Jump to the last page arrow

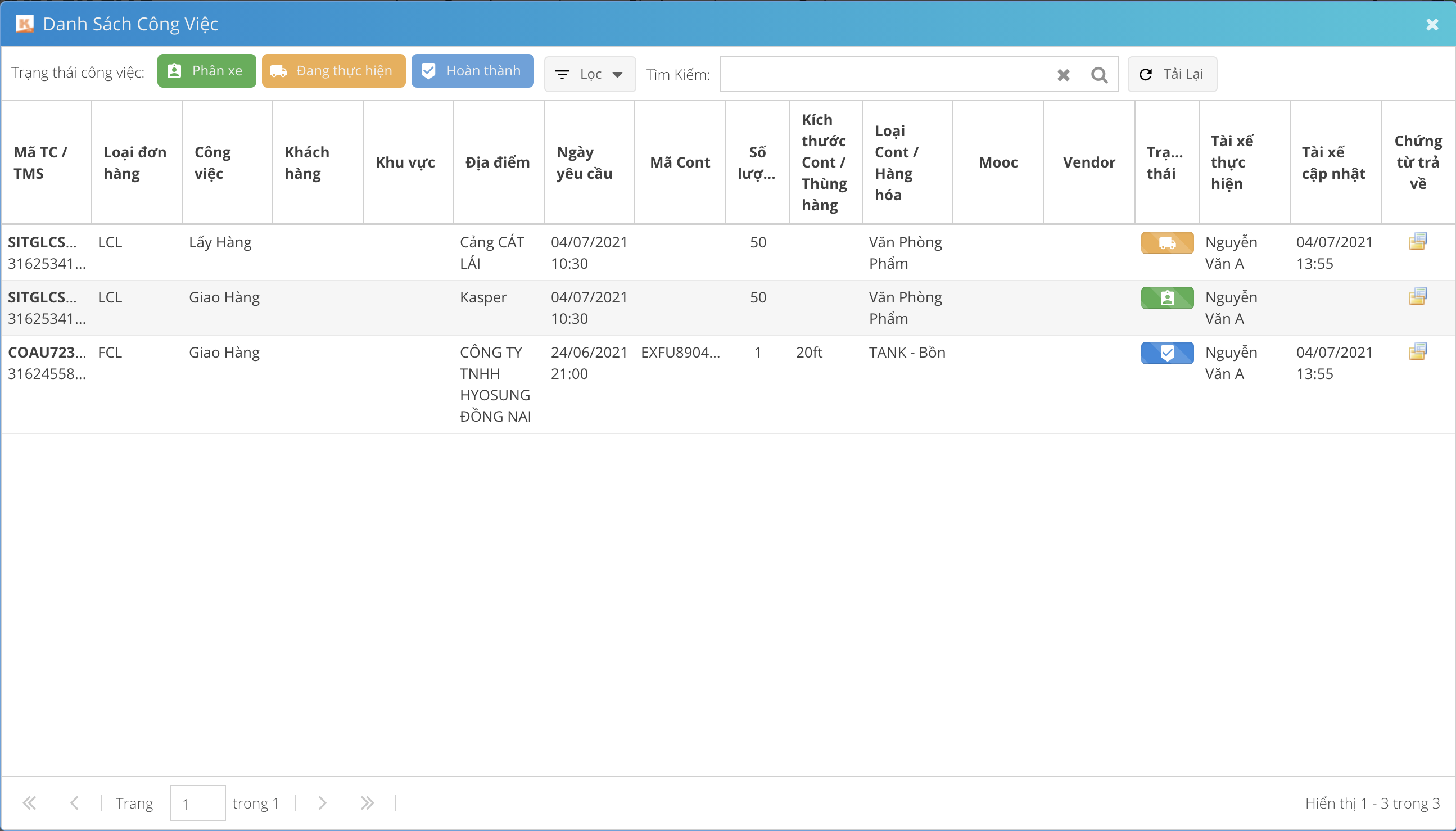[x=368, y=803]
